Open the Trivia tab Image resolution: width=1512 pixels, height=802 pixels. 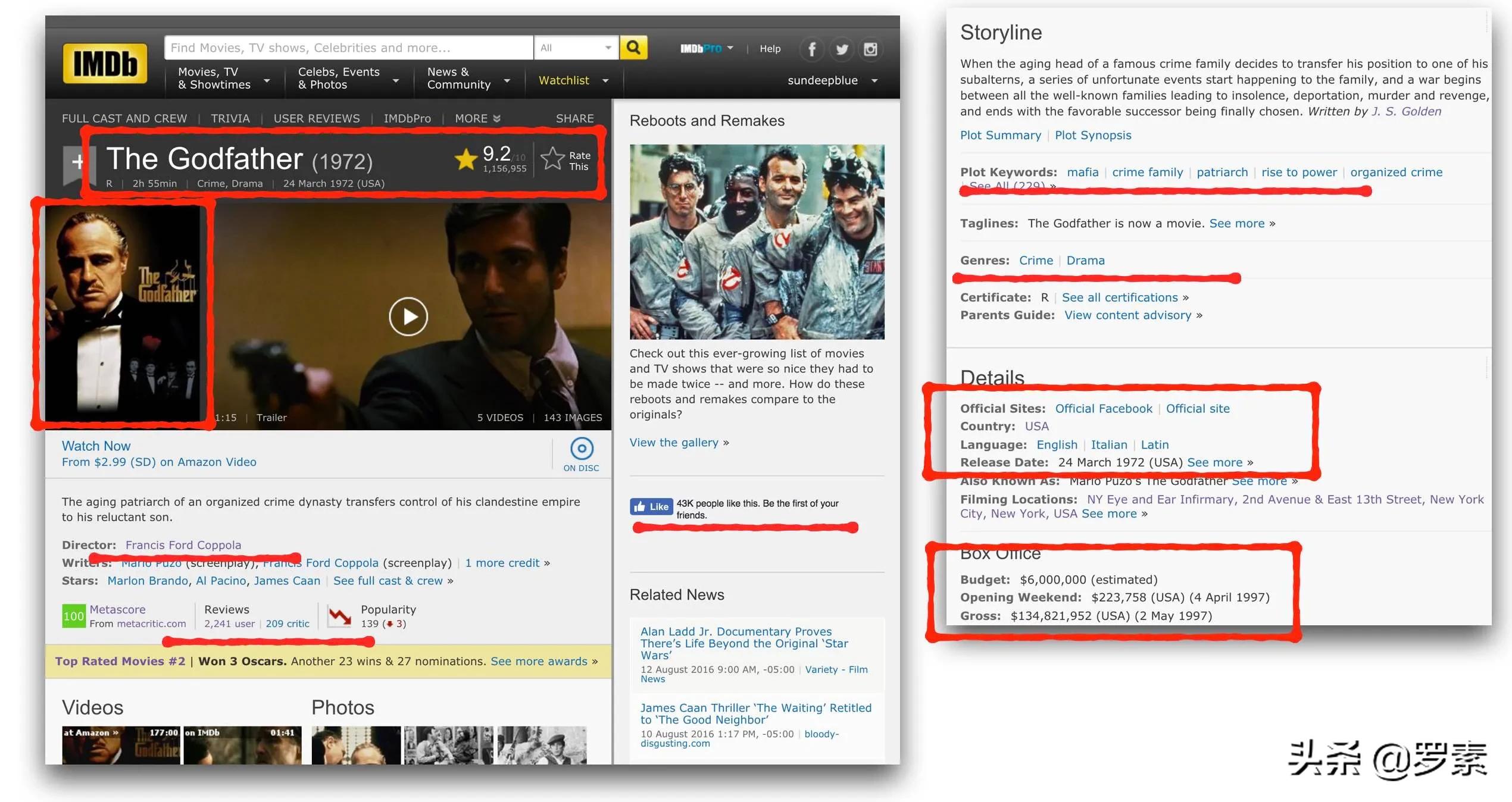point(230,118)
